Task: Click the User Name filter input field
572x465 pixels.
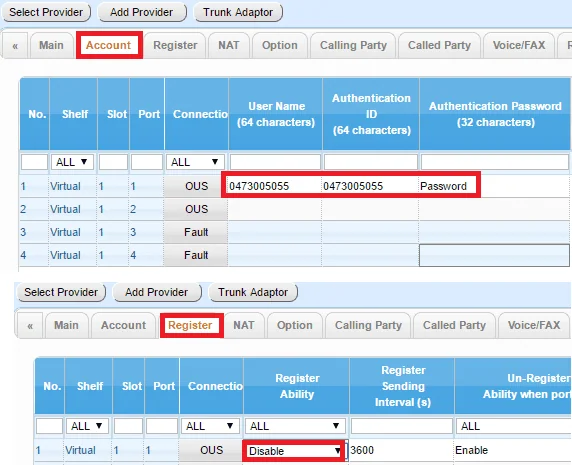Action: [275, 162]
